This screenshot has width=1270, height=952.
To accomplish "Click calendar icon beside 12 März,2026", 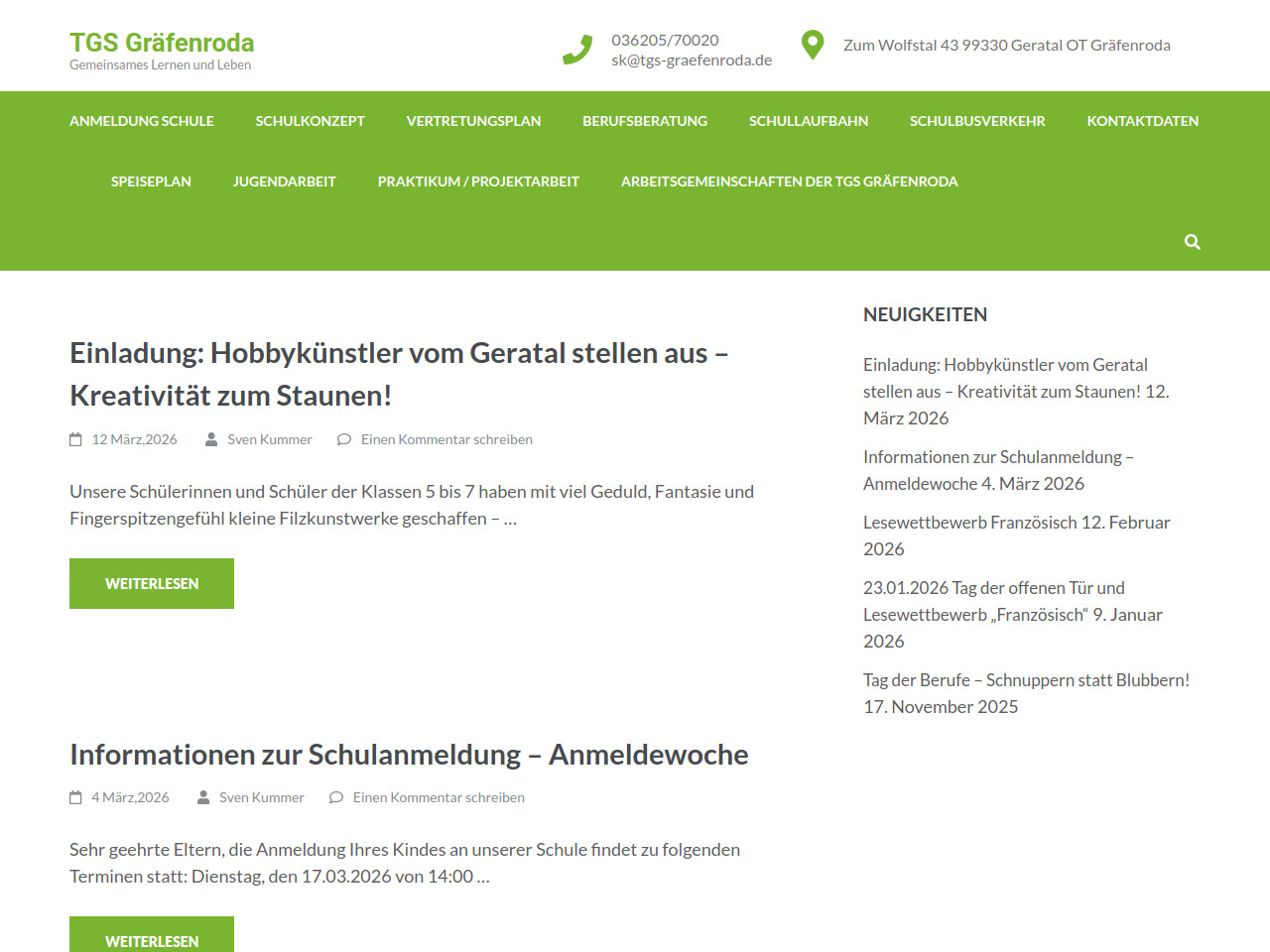I will pyautogui.click(x=75, y=439).
